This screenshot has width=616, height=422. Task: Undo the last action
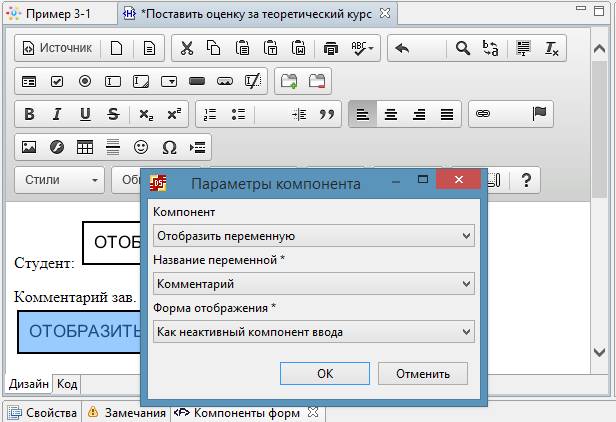click(x=402, y=48)
